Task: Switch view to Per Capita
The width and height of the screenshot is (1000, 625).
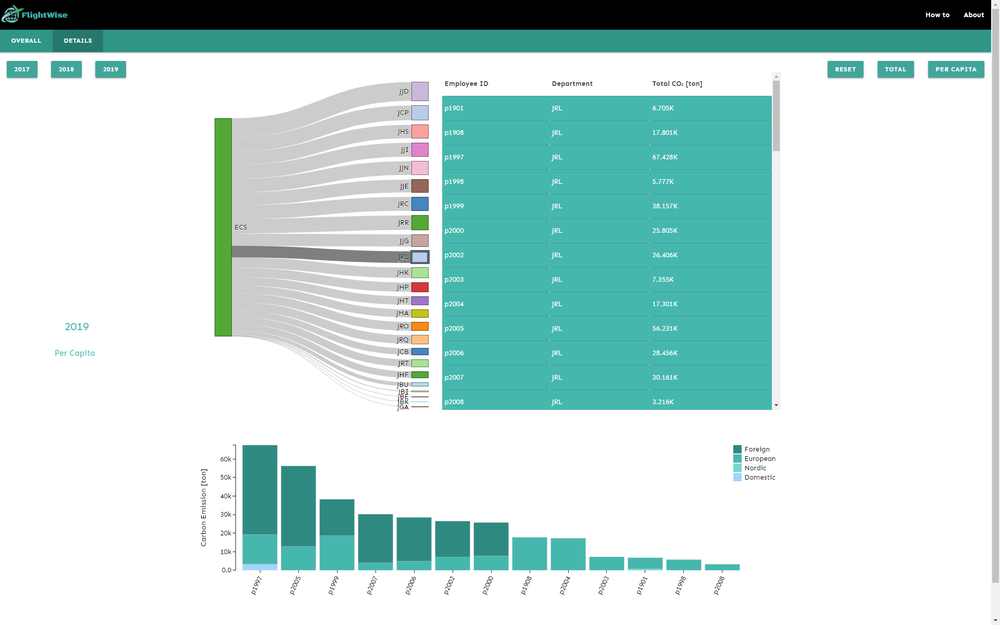Action: pyautogui.click(x=955, y=69)
